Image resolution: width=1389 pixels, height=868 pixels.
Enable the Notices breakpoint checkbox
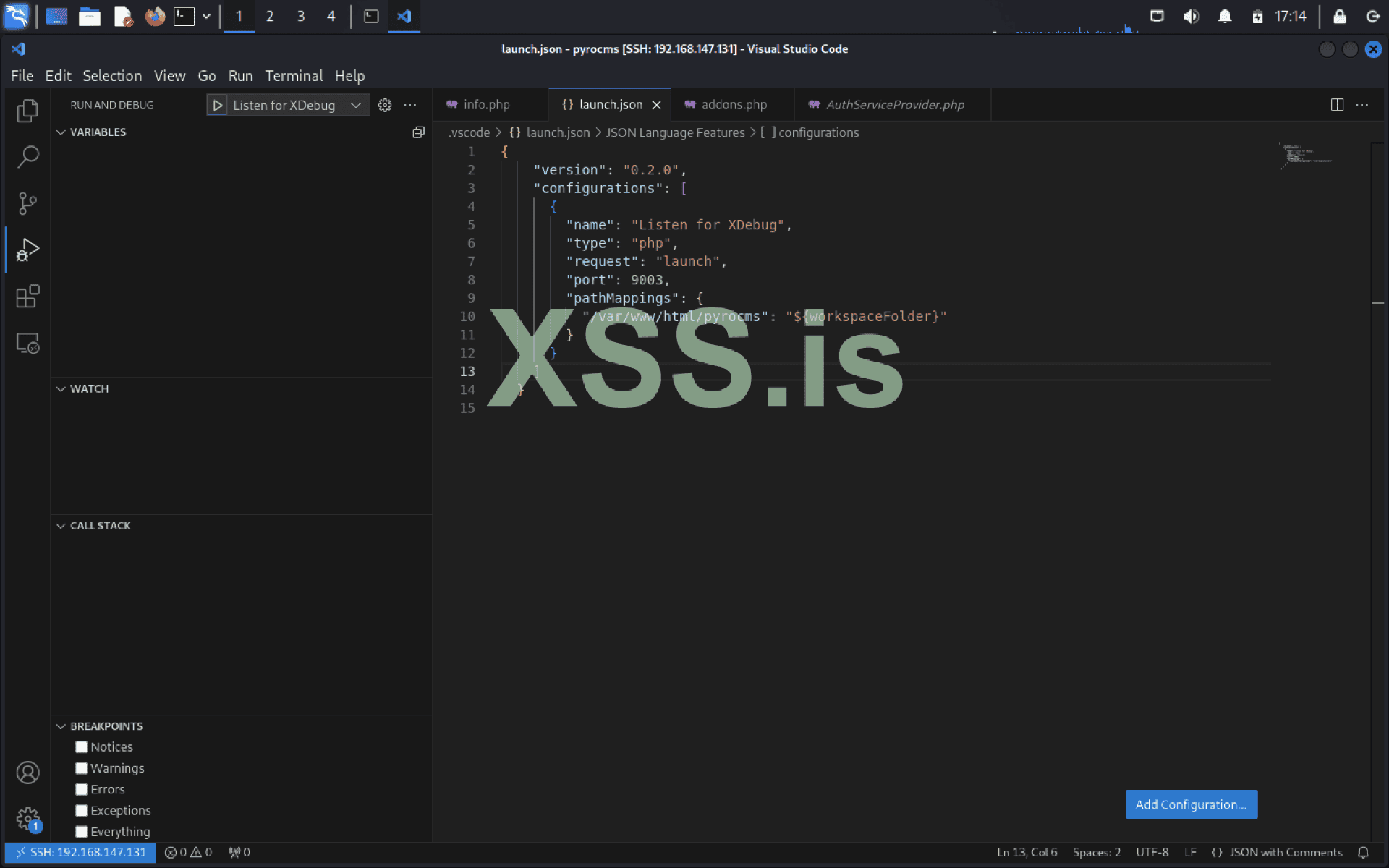tap(82, 747)
